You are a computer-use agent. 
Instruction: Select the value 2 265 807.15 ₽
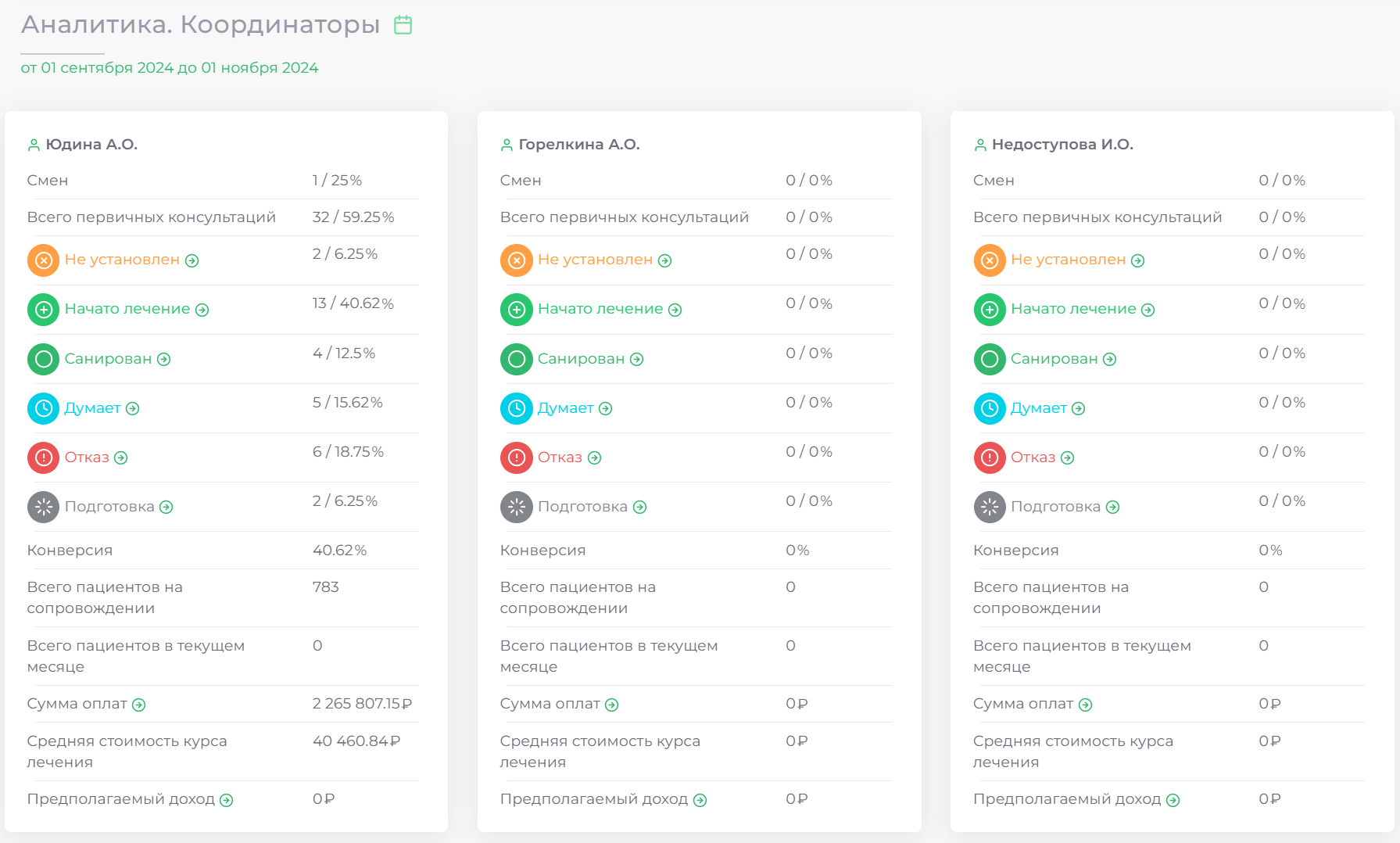(362, 704)
